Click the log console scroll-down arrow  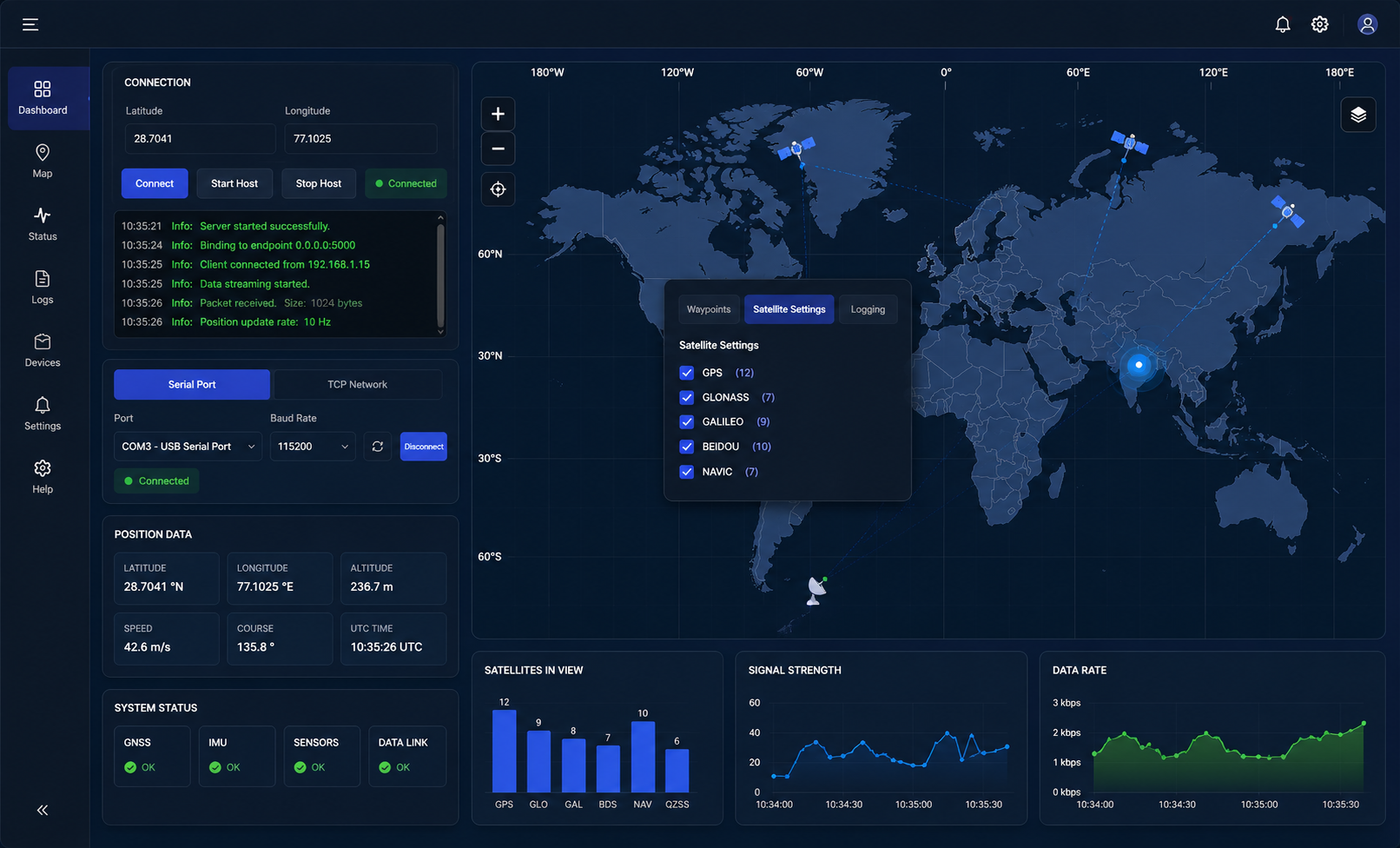(x=440, y=331)
